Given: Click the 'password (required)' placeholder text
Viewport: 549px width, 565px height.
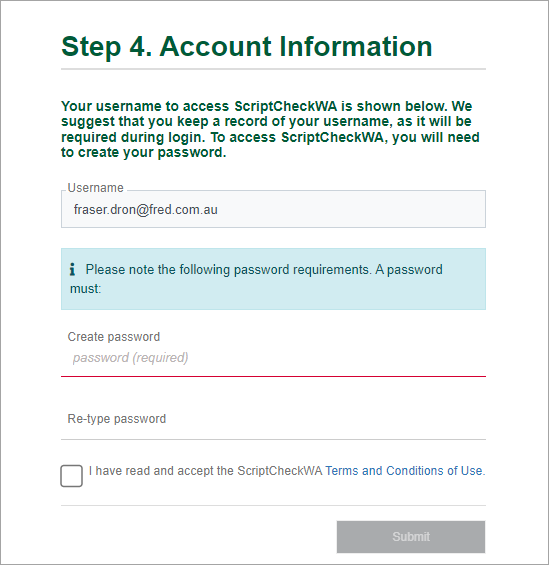Looking at the screenshot, I should coord(130,358).
